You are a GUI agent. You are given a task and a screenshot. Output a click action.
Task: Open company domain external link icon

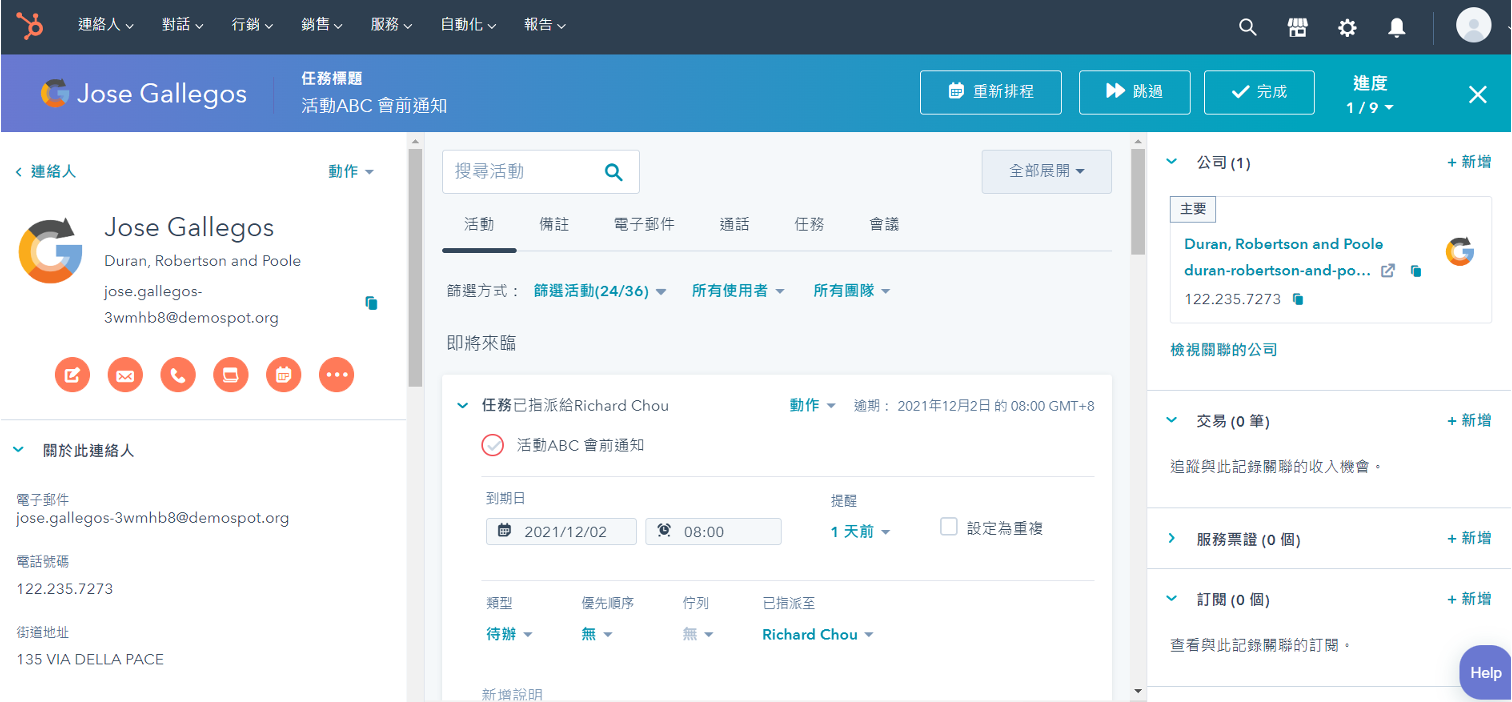click(1388, 271)
